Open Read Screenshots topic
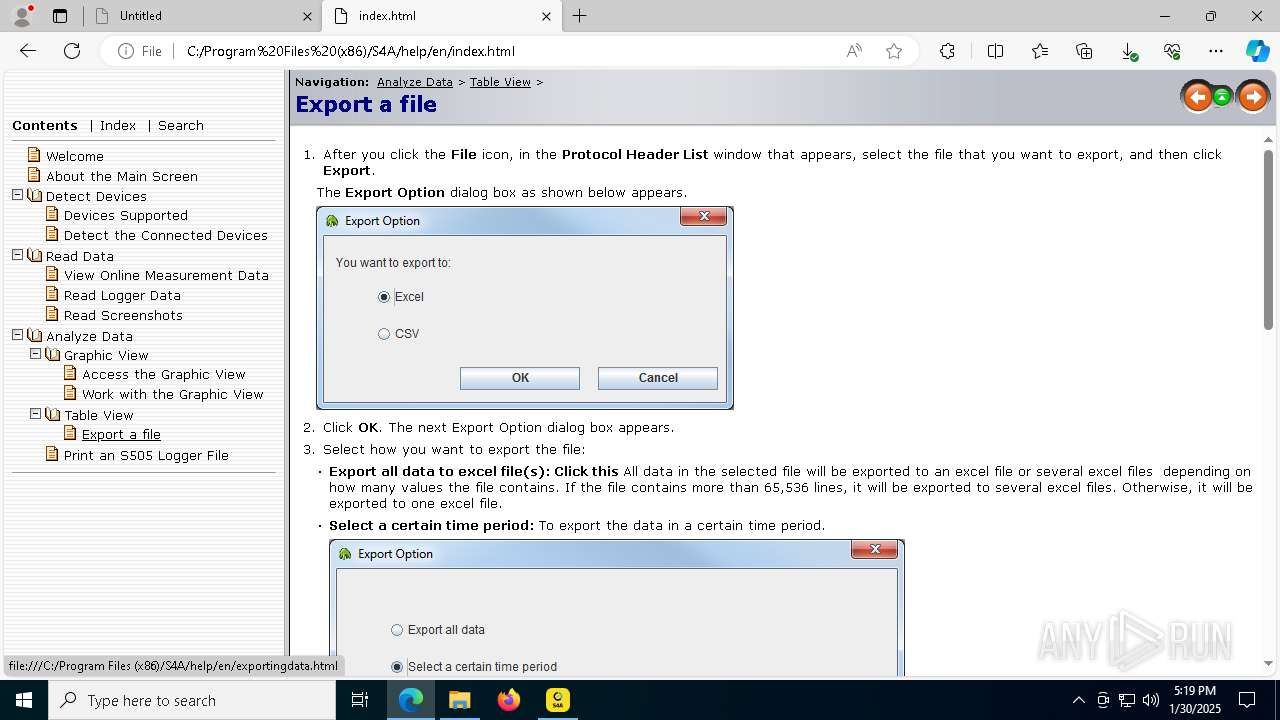The height and width of the screenshot is (720, 1280). pyautogui.click(x=123, y=315)
